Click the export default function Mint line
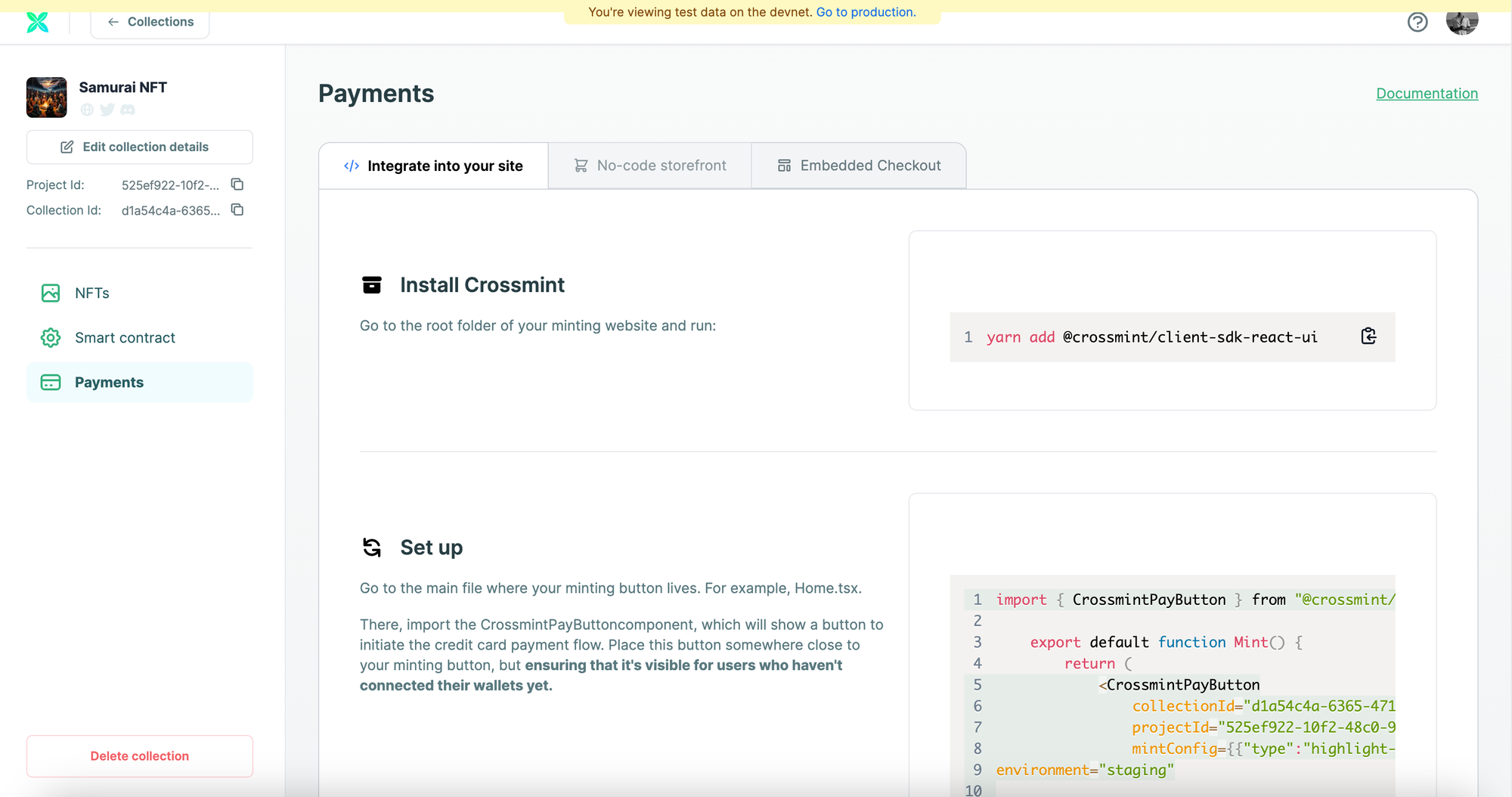The image size is (1512, 797). click(1167, 642)
